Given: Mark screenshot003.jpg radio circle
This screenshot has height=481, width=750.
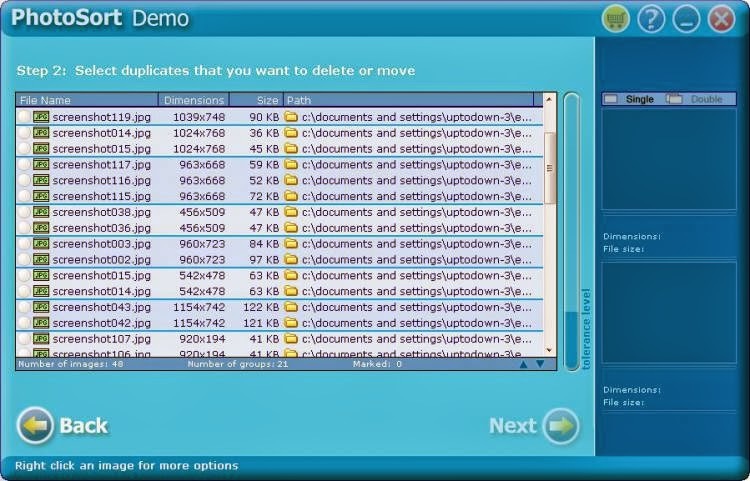Looking at the screenshot, I should pos(24,243).
